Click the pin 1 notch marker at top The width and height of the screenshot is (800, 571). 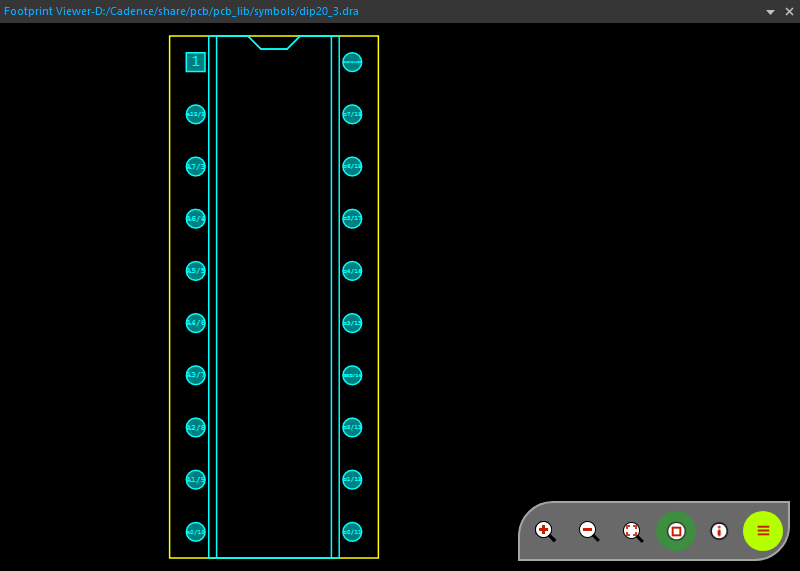coord(274,43)
